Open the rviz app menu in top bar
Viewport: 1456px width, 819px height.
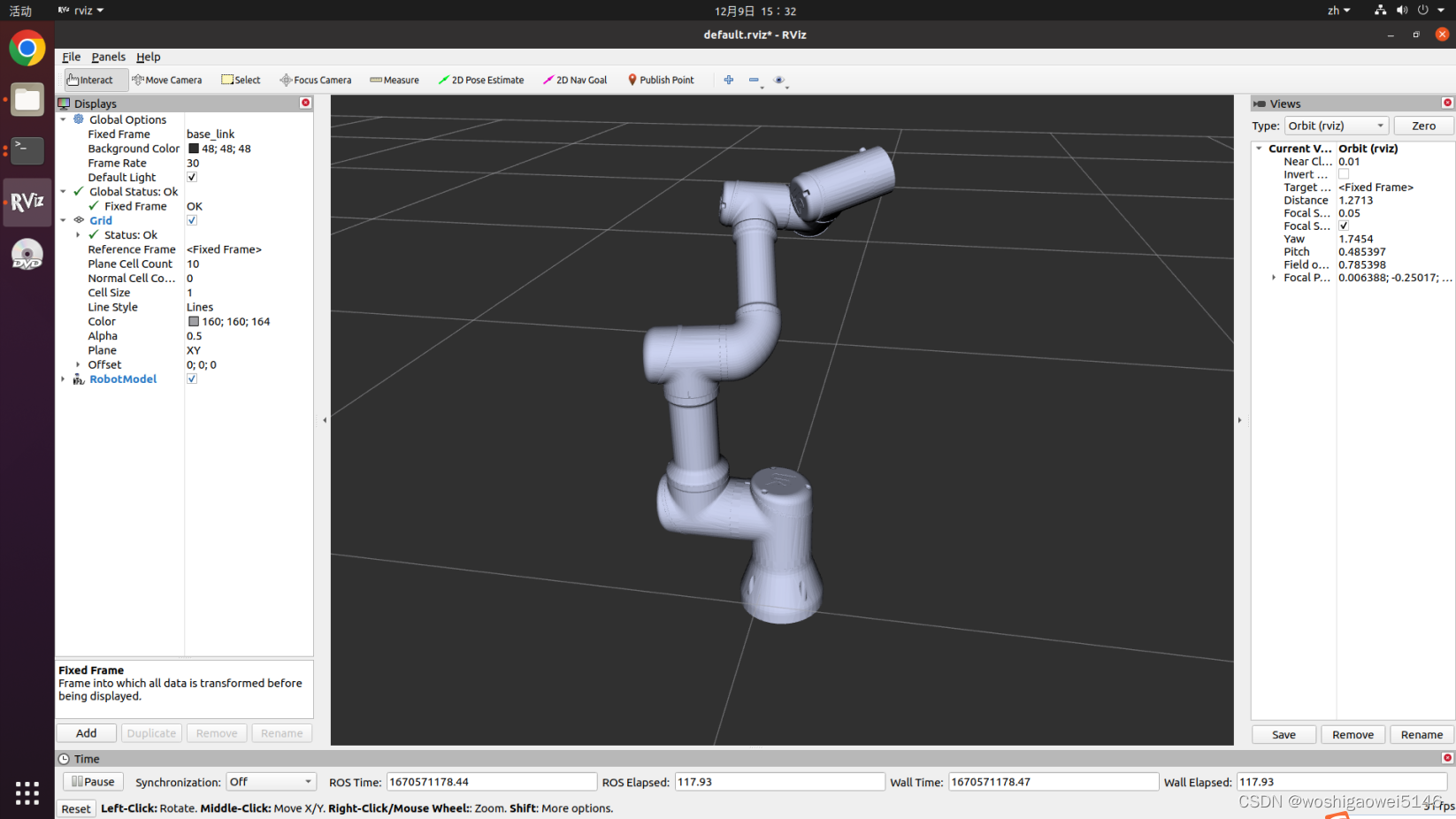coord(81,11)
